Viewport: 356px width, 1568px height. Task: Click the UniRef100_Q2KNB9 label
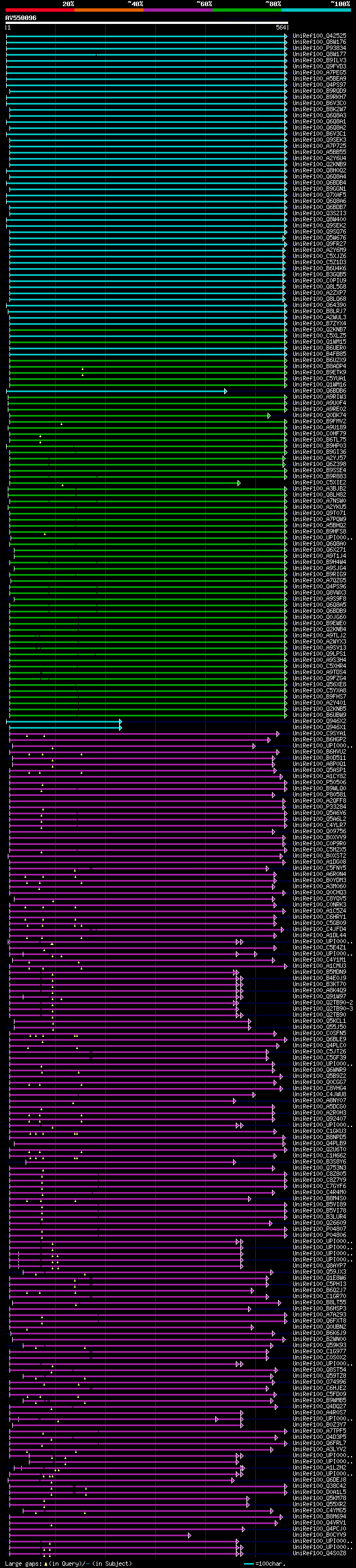(319, 164)
